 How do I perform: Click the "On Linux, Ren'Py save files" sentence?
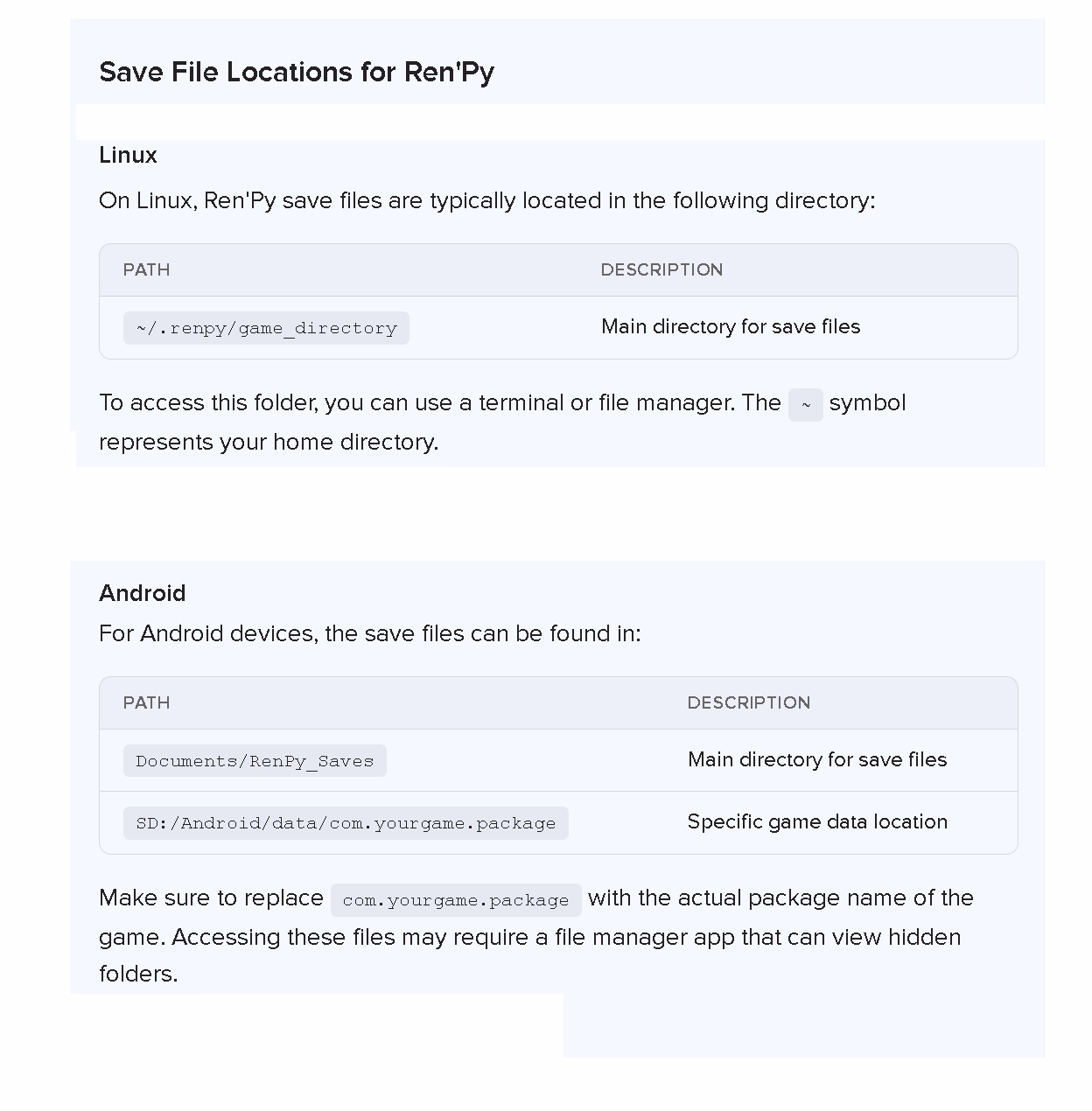(486, 200)
